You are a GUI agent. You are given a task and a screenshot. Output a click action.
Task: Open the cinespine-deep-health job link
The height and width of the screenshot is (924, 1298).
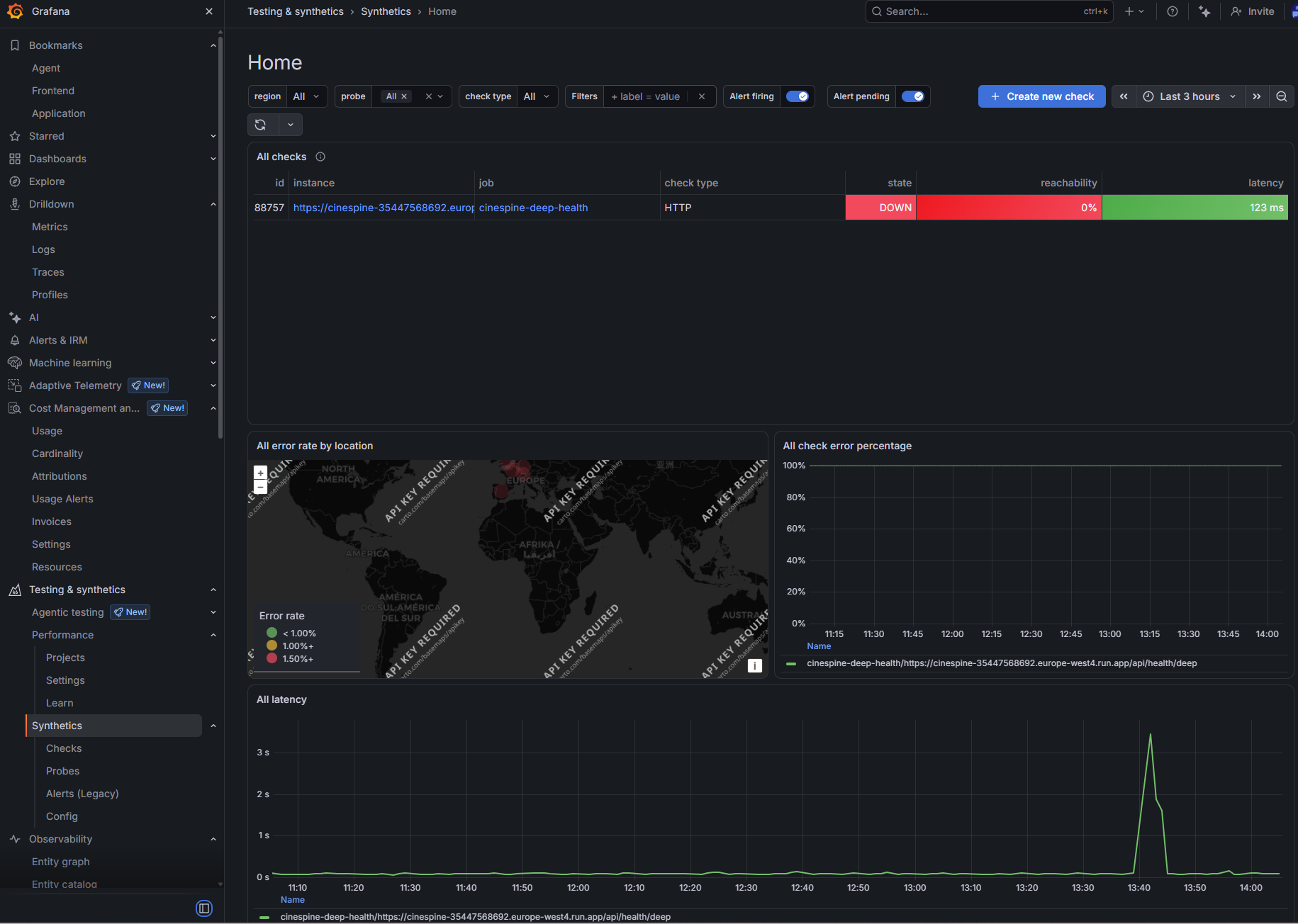coord(533,208)
